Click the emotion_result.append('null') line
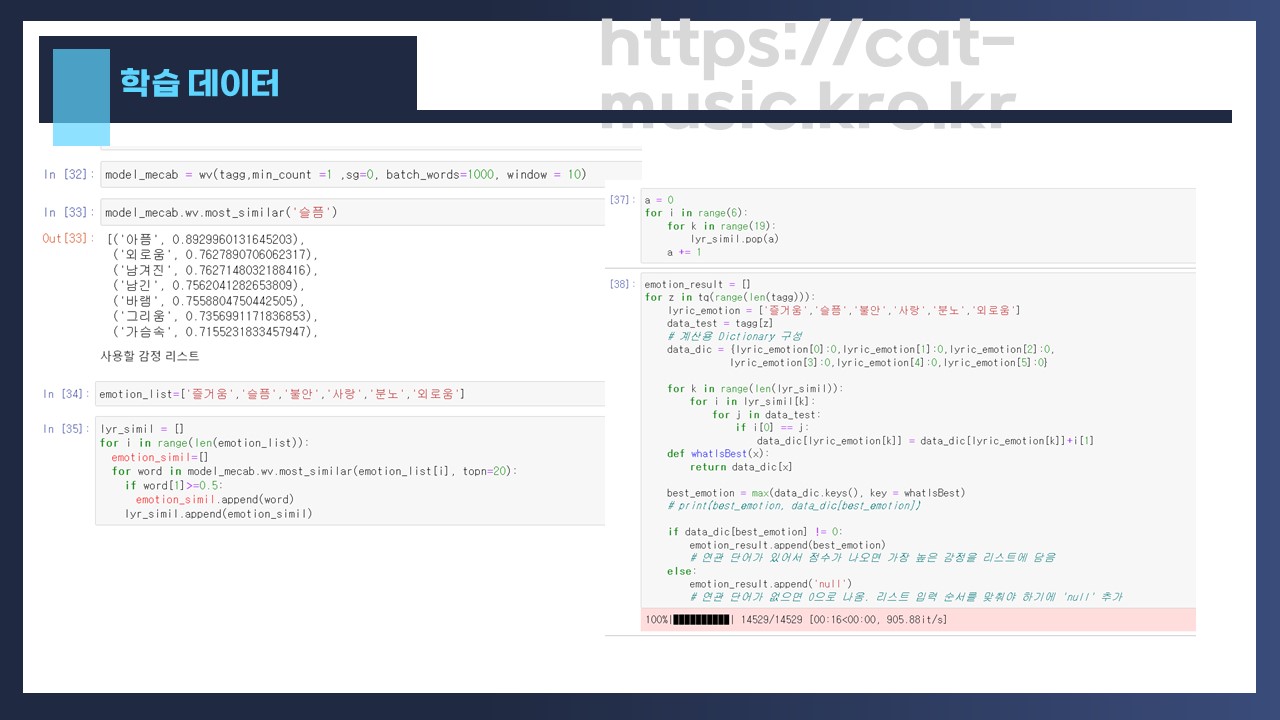1280x720 pixels. pyautogui.click(x=770, y=584)
